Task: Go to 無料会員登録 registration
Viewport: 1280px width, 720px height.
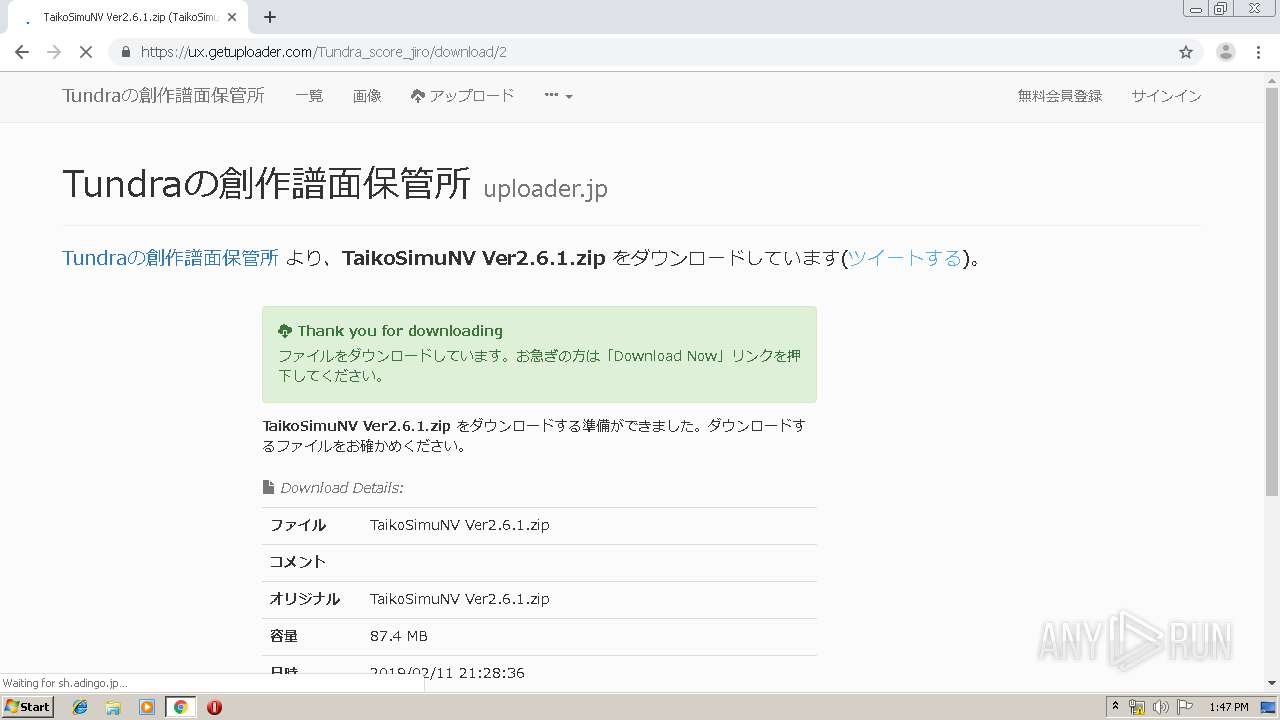Action: pyautogui.click(x=1060, y=96)
